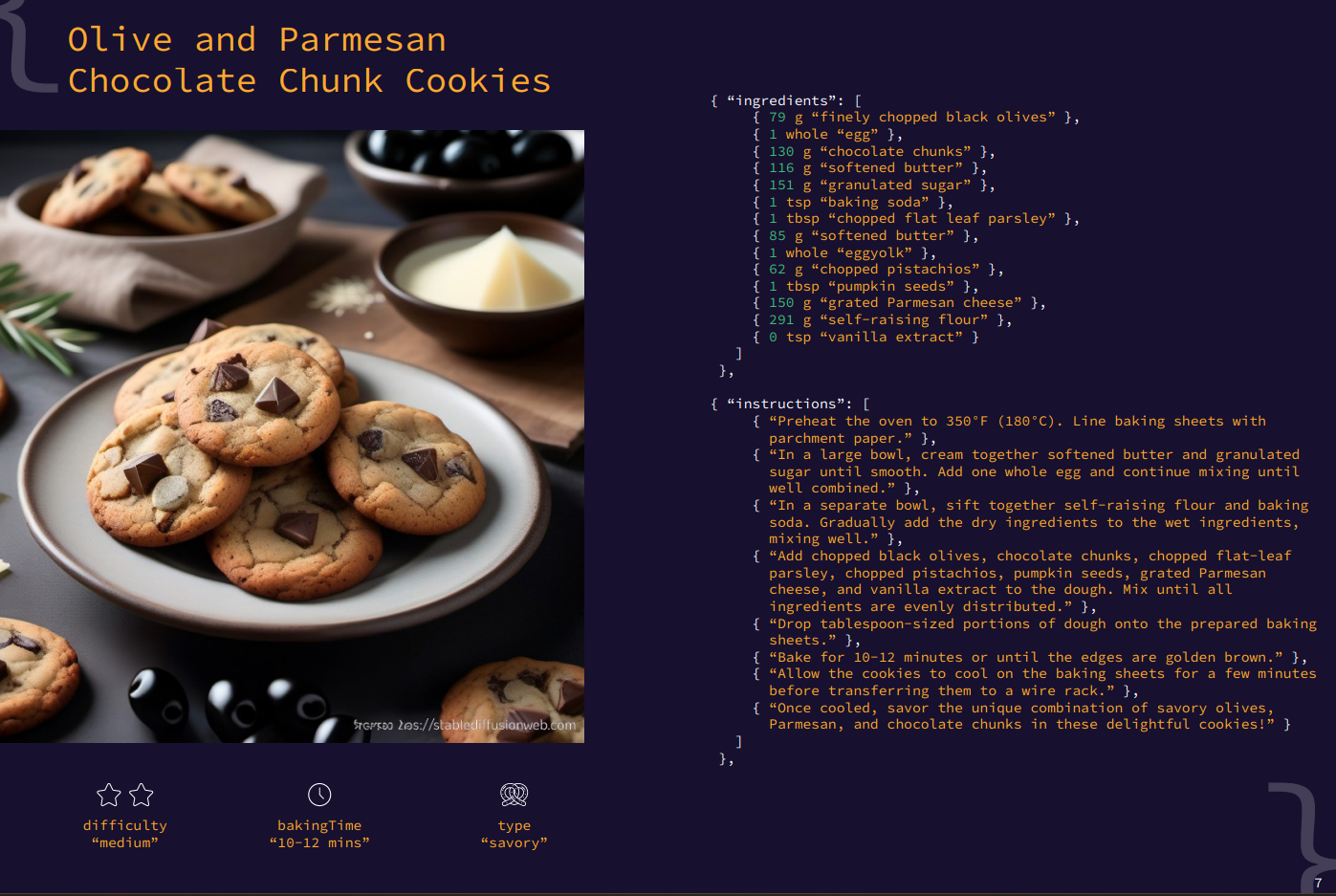The image size is (1336, 896).
Task: Open the stablediffusionweb.com watermark link
Action: (x=465, y=725)
